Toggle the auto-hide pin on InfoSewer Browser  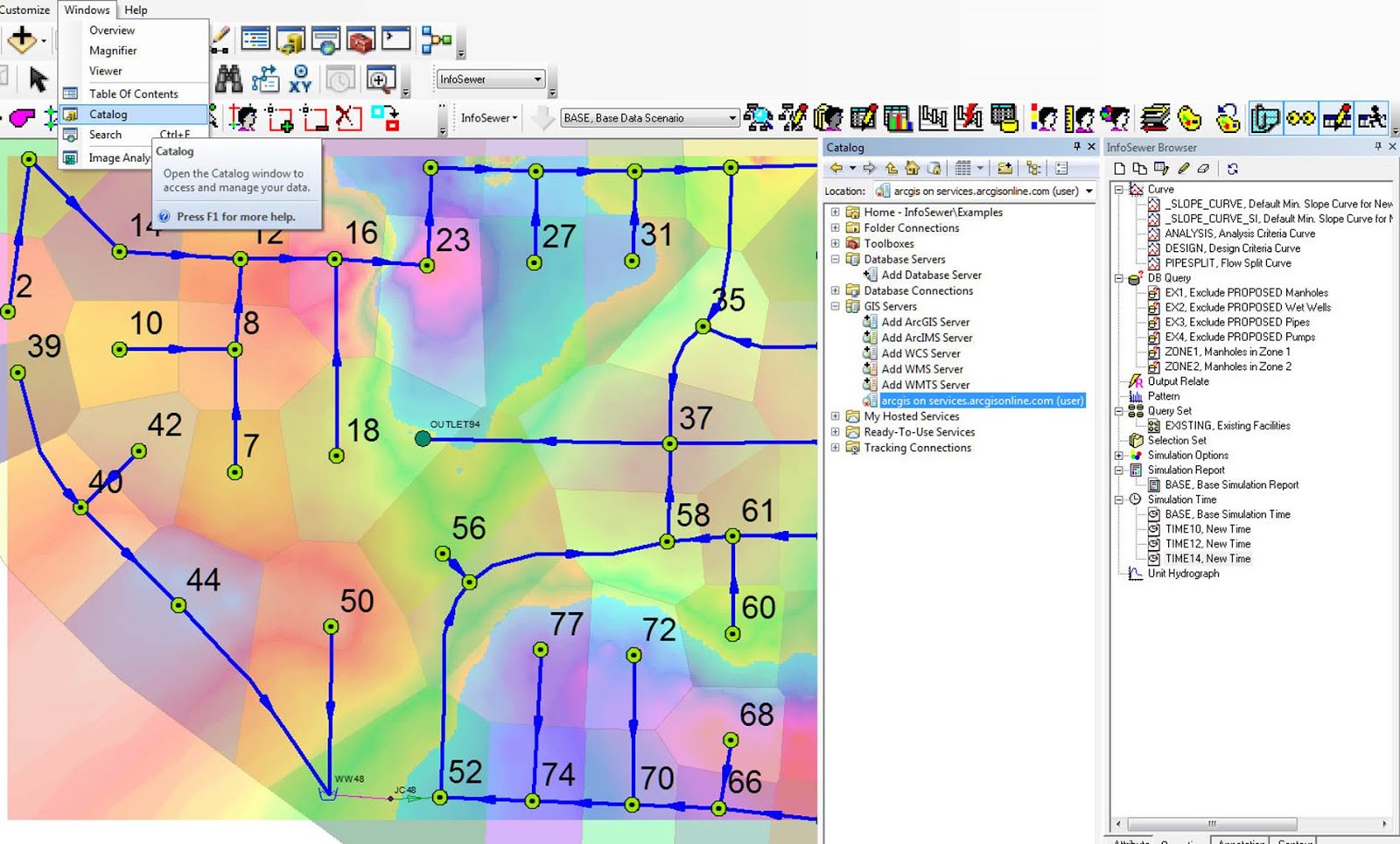[1378, 146]
